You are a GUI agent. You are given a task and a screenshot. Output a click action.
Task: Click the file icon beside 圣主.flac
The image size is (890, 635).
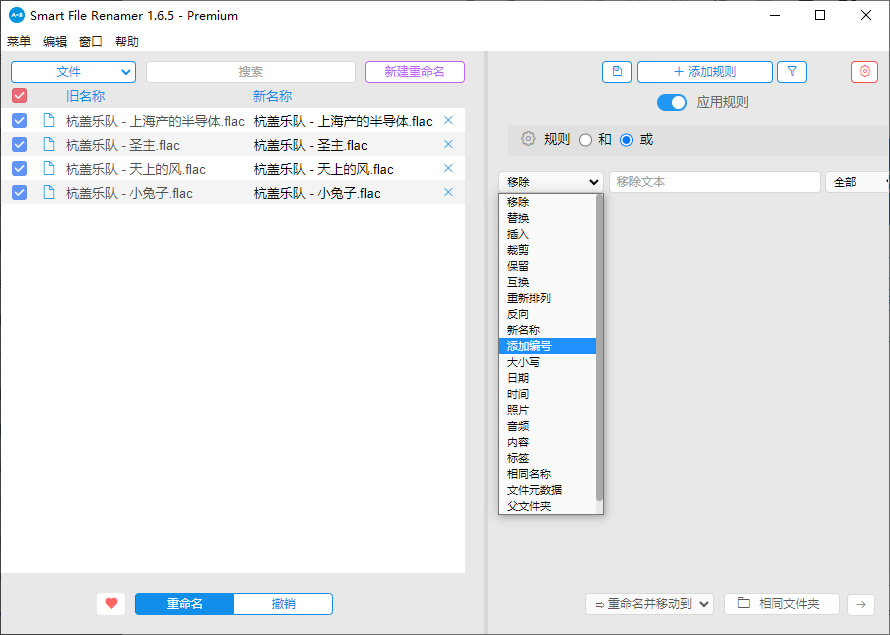coord(48,144)
